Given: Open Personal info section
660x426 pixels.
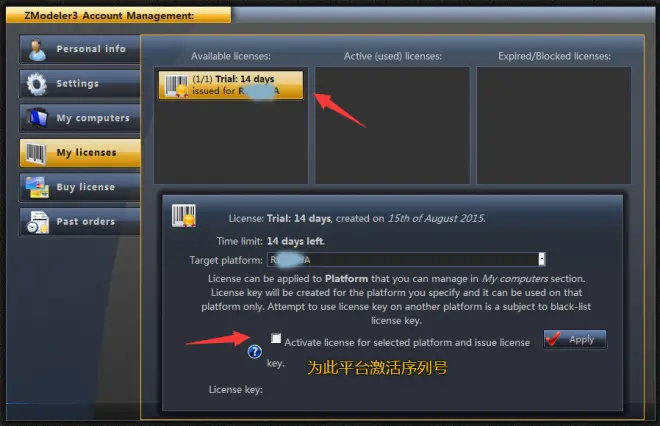Looking at the screenshot, I should (x=80, y=49).
